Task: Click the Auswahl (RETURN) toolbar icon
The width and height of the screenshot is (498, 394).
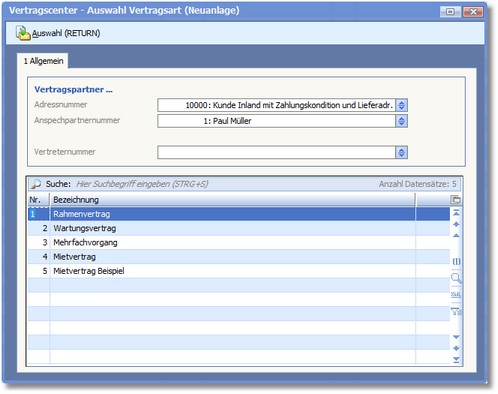Action: point(23,33)
